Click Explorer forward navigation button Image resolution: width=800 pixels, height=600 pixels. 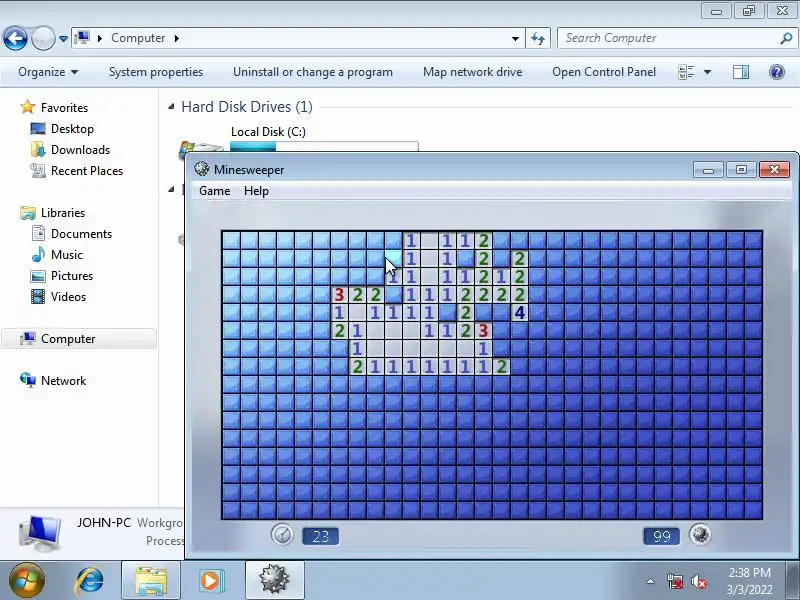pyautogui.click(x=44, y=38)
